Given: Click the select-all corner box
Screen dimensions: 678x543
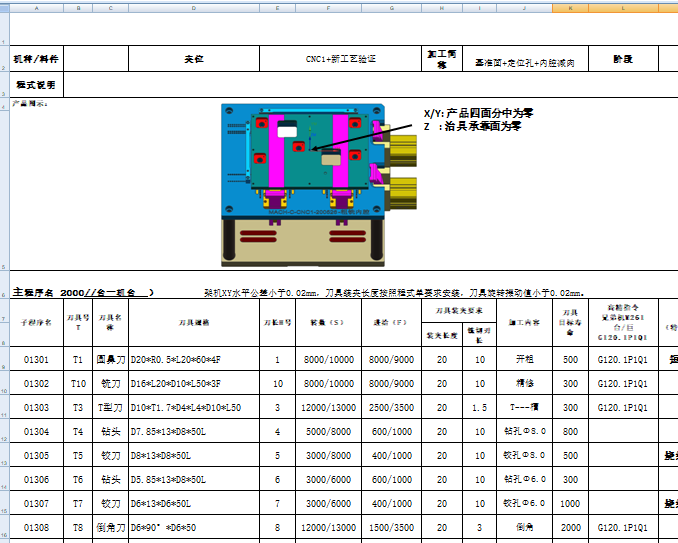Looking at the screenshot, I should (4, 8).
